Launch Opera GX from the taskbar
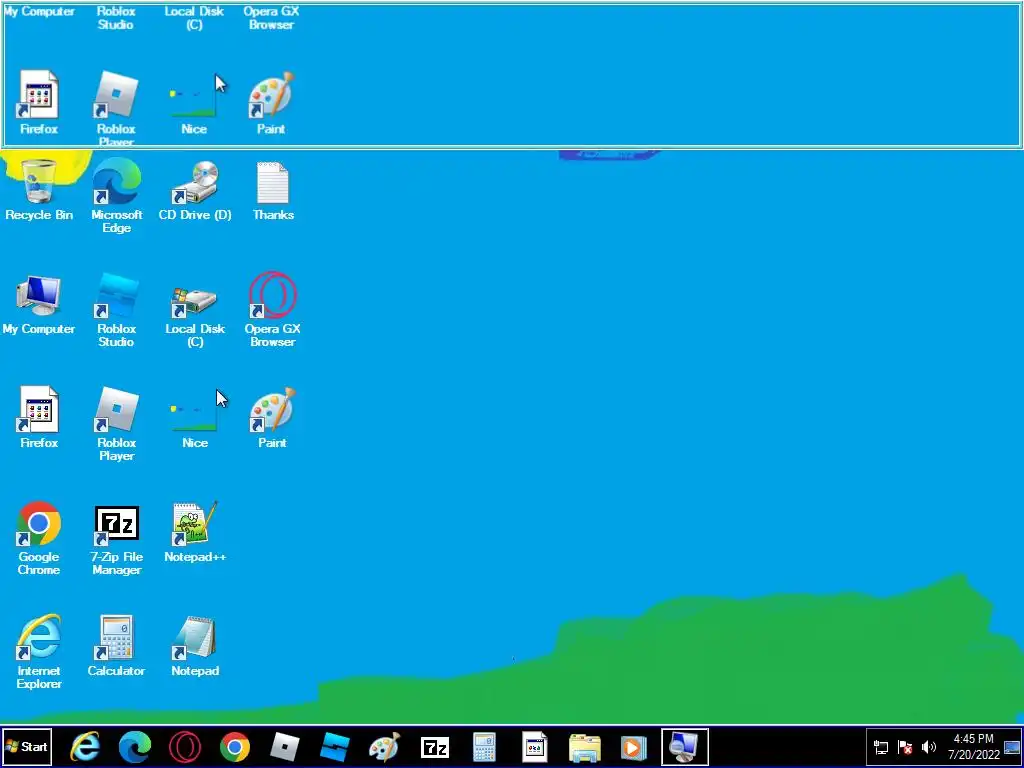This screenshot has width=1024, height=768. click(x=185, y=747)
